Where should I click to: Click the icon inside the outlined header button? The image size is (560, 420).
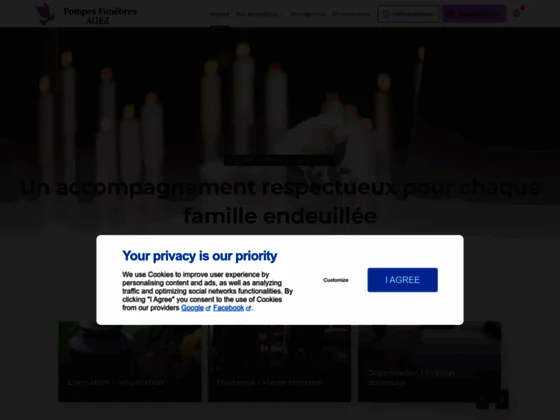[x=386, y=14]
